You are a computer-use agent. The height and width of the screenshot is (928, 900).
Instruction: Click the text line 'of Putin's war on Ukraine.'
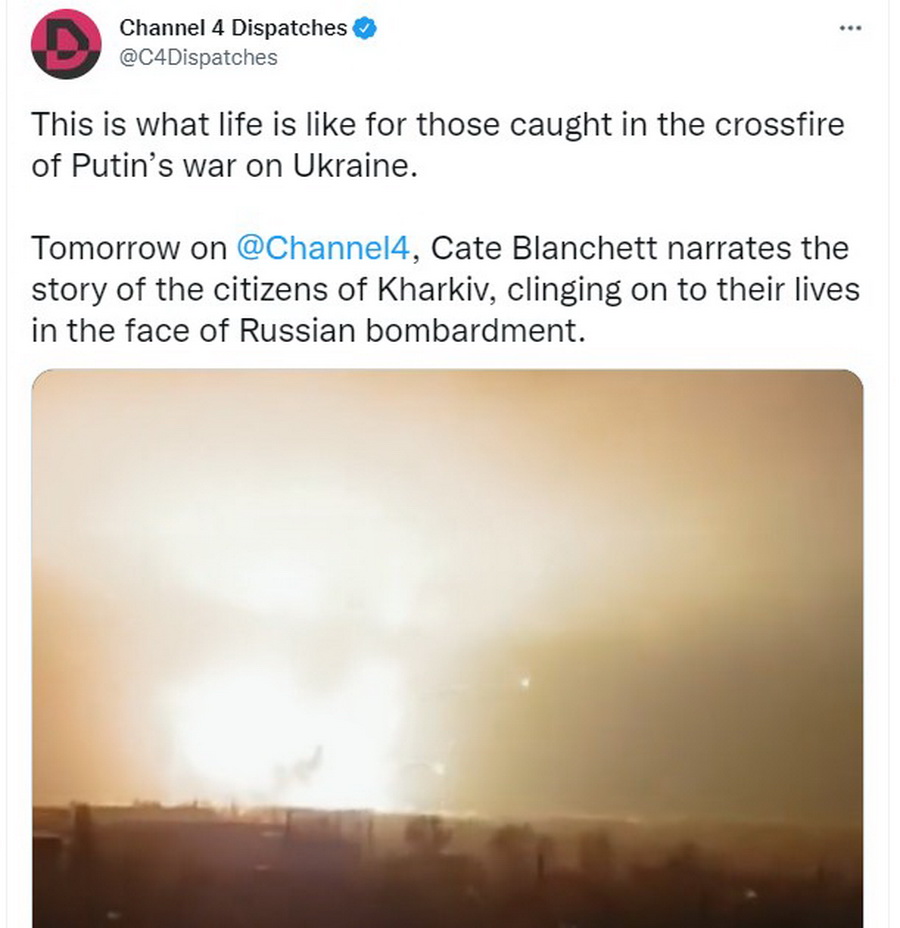click(222, 165)
